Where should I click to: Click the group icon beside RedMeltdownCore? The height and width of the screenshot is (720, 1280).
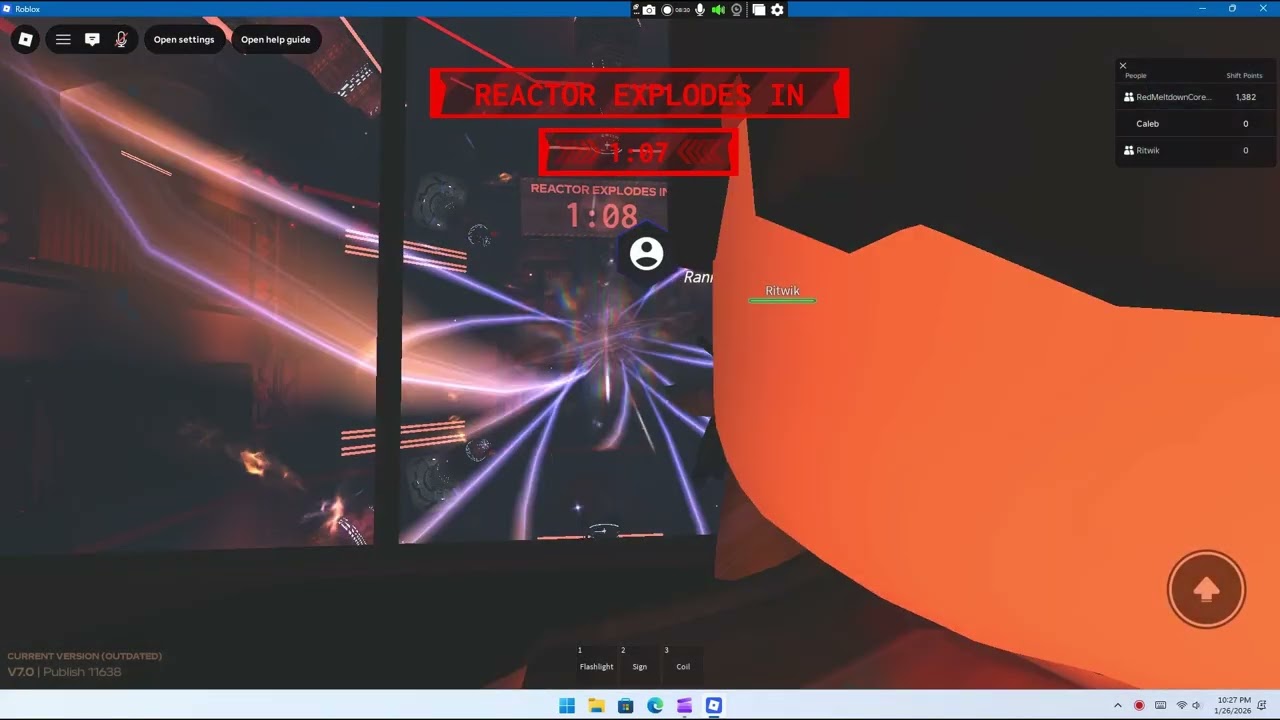(1129, 97)
